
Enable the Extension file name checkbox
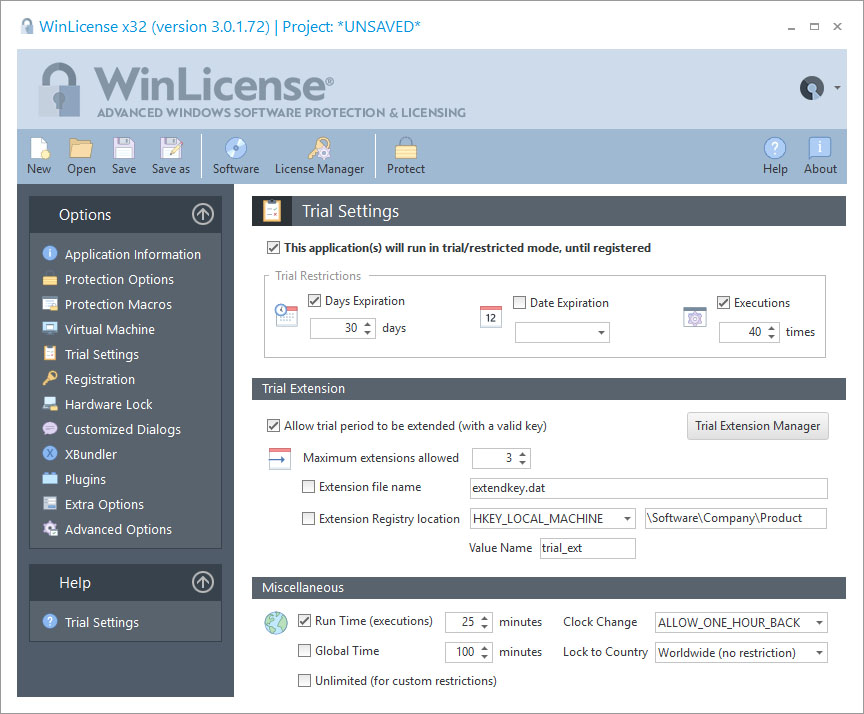pyautogui.click(x=308, y=486)
